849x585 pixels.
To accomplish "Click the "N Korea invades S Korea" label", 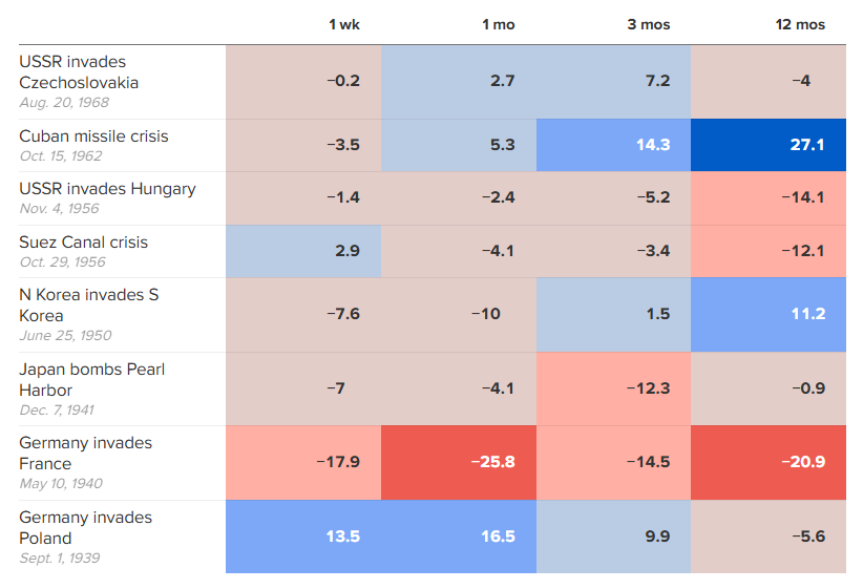I will [88, 305].
